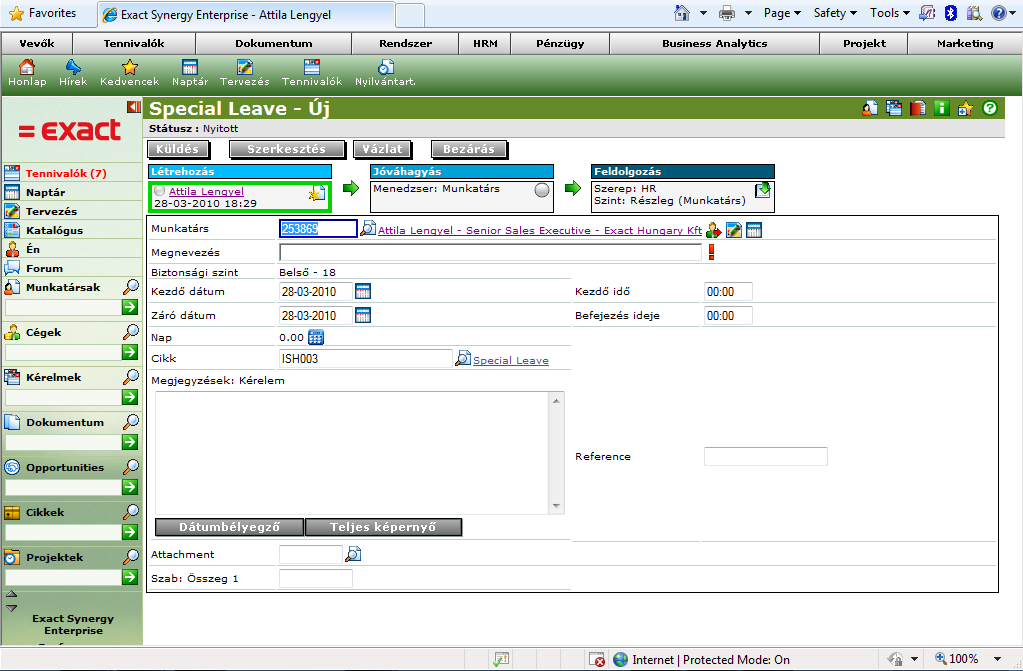
Task: Open the HRM menu
Action: (485, 44)
